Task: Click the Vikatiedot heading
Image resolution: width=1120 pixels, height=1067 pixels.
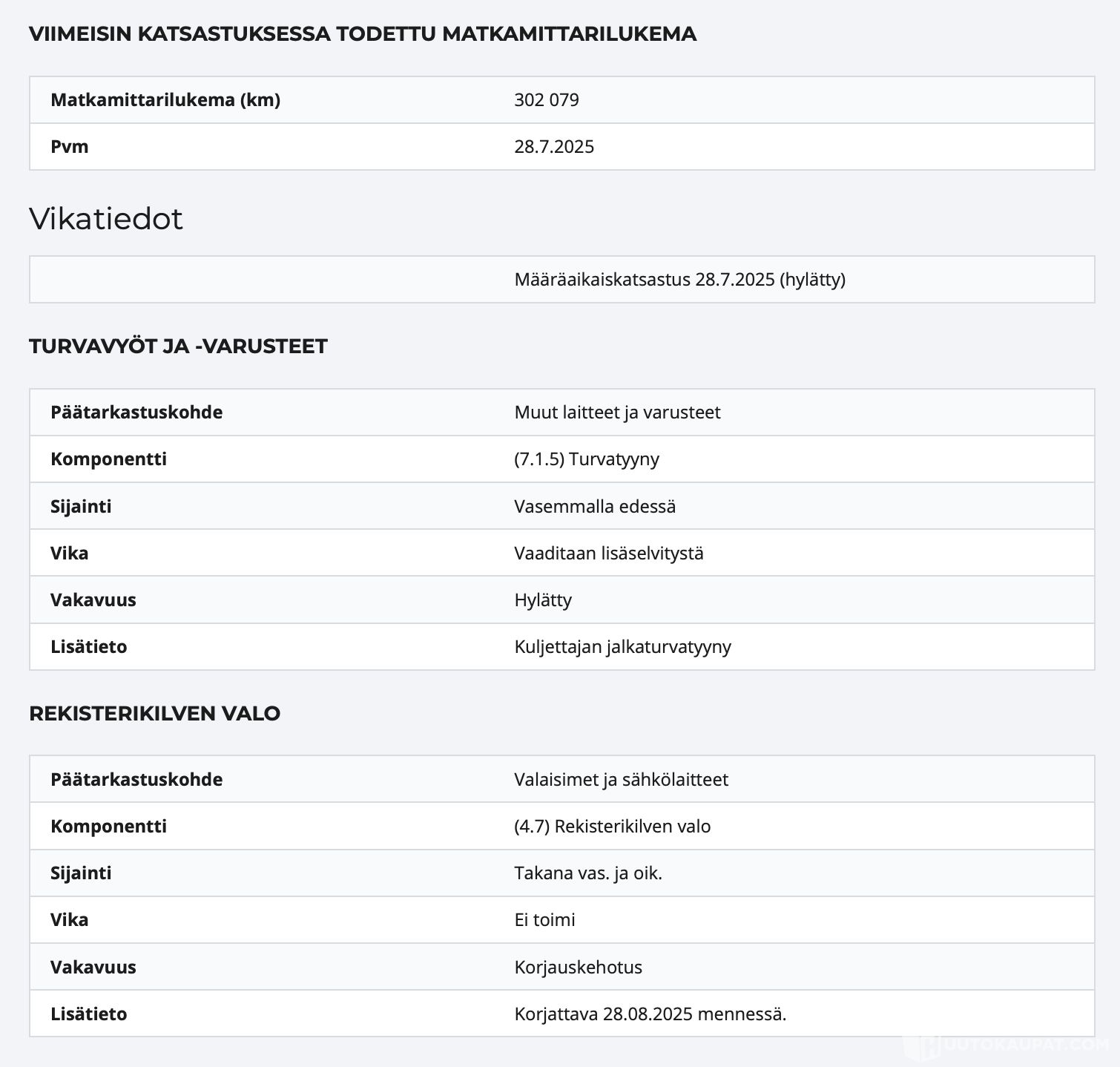Action: click(105, 219)
